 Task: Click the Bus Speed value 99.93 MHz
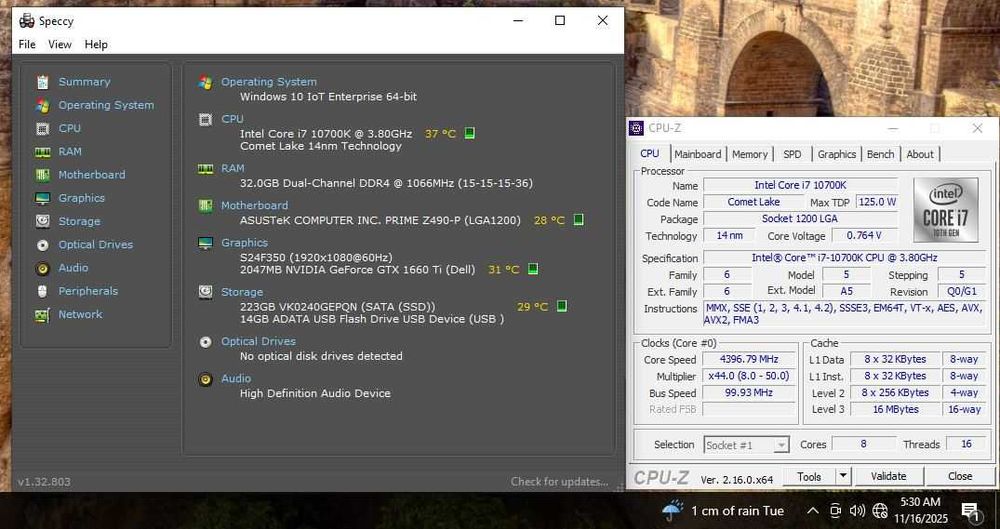click(749, 392)
